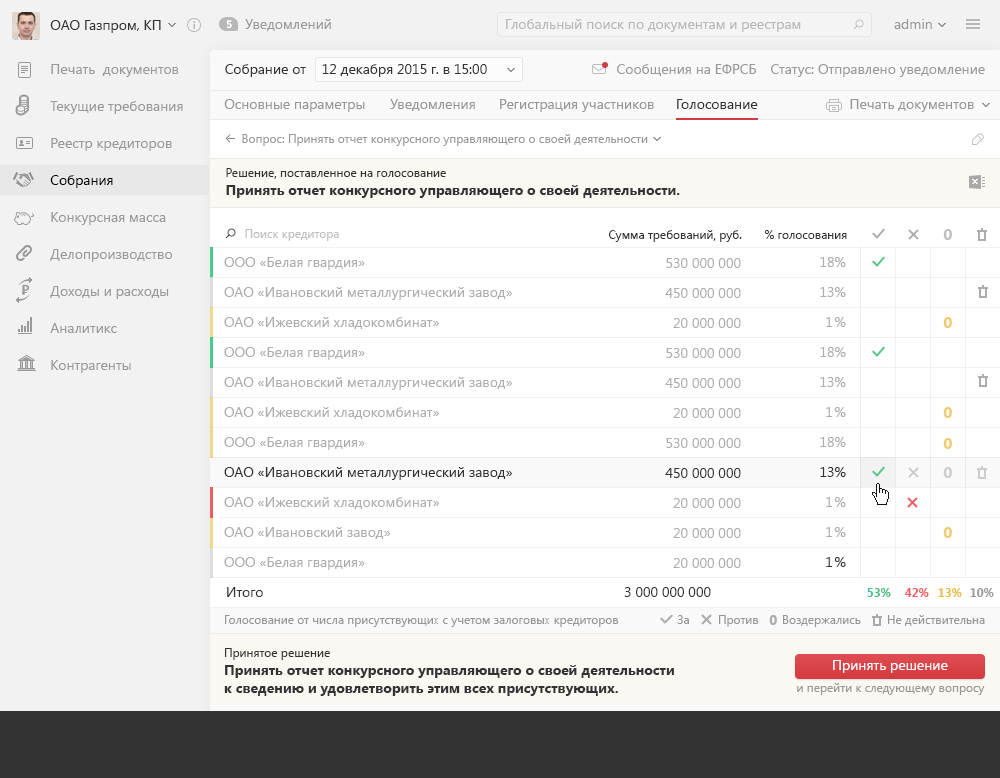Open Реестр кредиторов in sidebar
The width and height of the screenshot is (1000, 778).
[111, 143]
